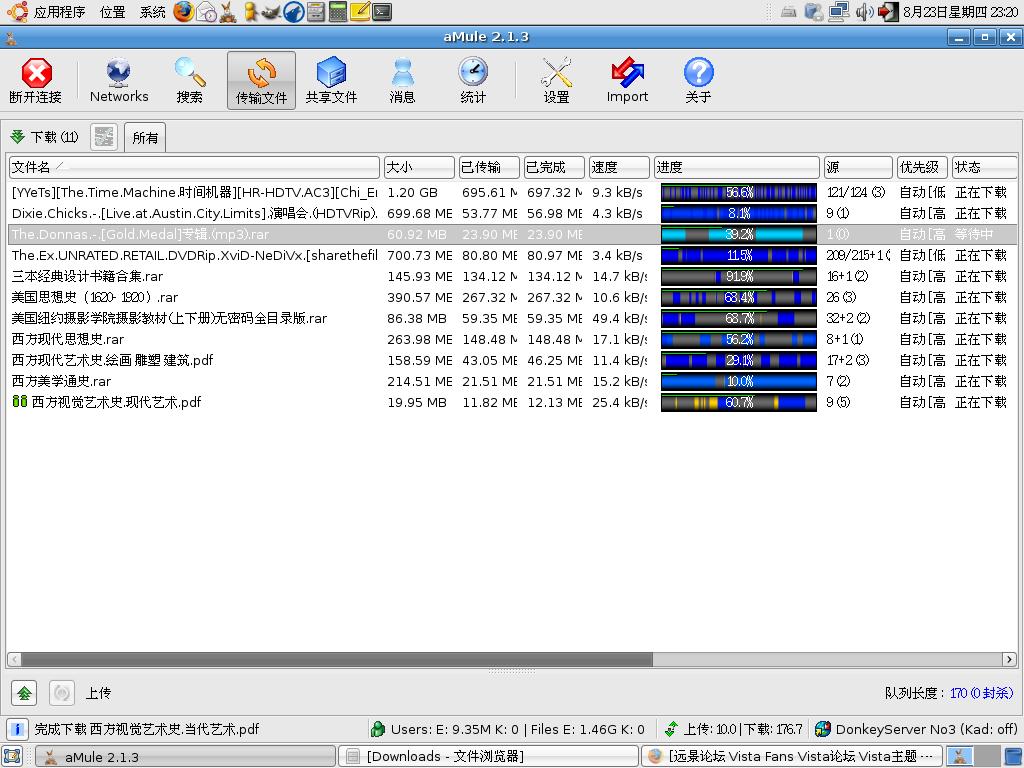Select 美国思想史 (1620-1920).rar file
Image resolution: width=1024 pixels, height=768 pixels.
click(512, 297)
